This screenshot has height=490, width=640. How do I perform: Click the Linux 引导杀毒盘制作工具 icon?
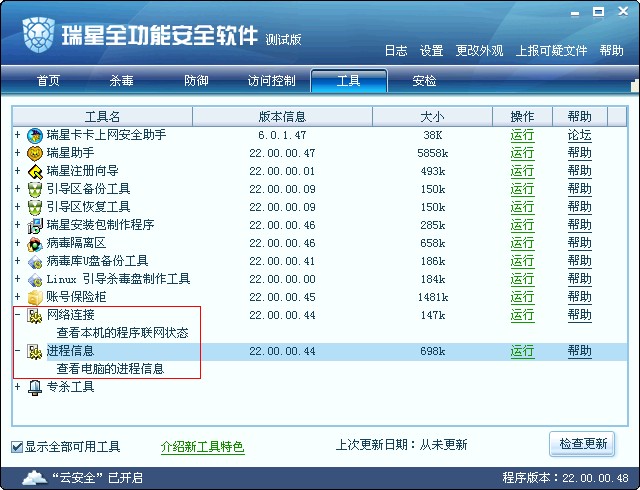pos(35,279)
